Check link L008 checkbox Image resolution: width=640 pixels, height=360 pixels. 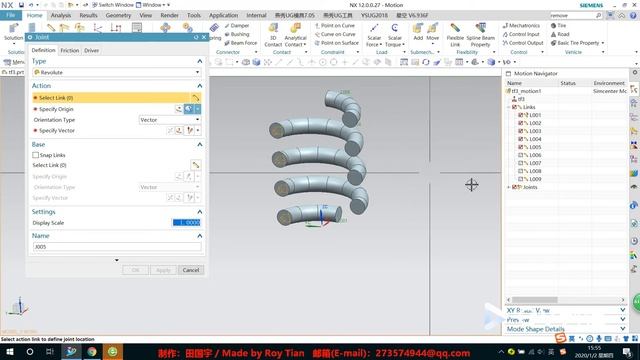pyautogui.click(x=521, y=171)
